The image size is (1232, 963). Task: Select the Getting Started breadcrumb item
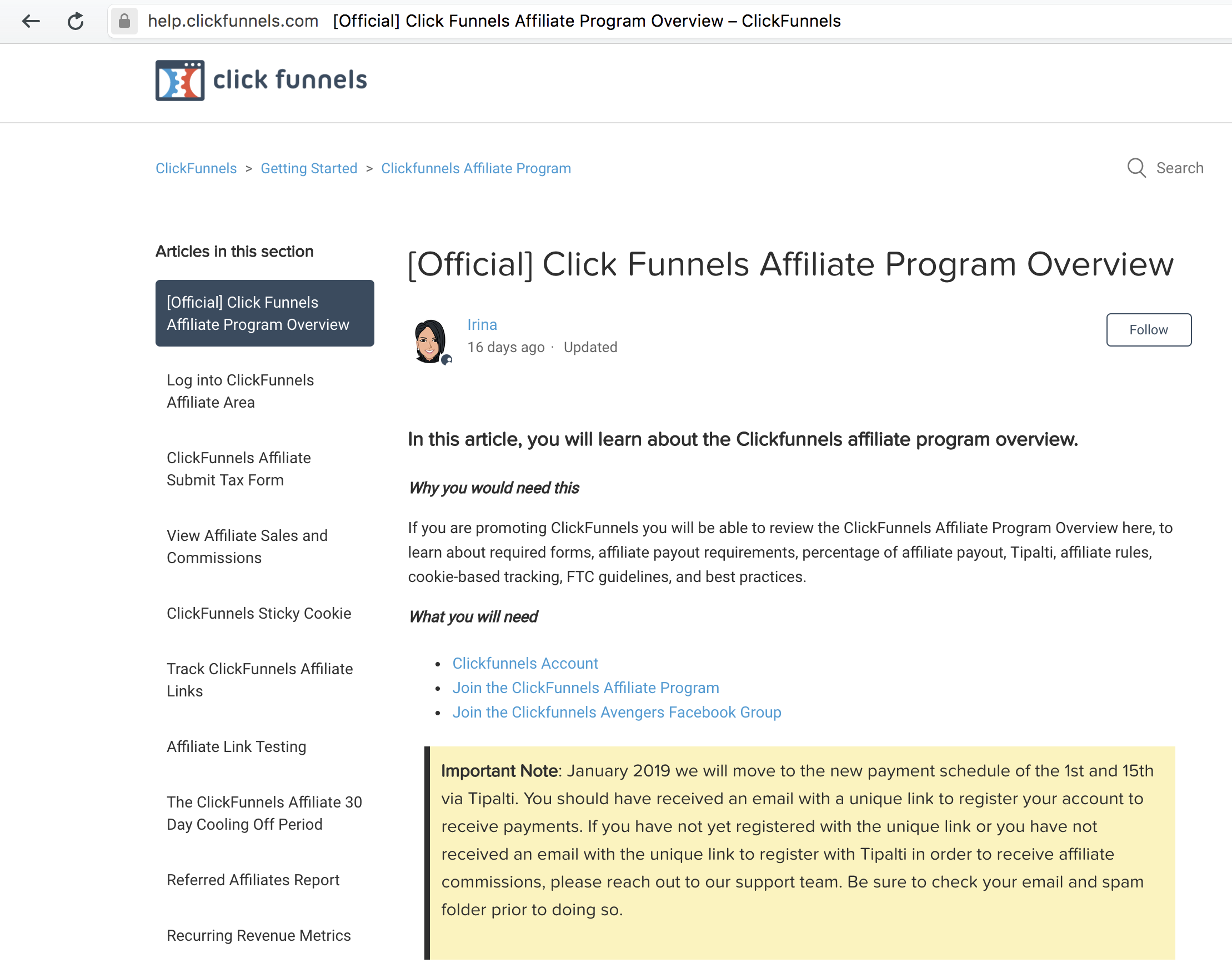pos(308,168)
